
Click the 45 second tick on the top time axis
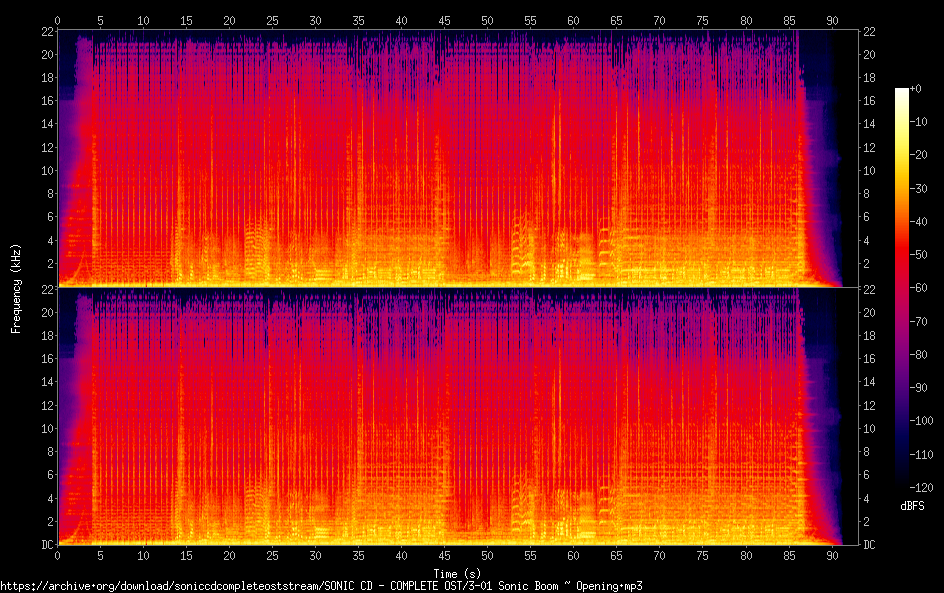pos(444,20)
